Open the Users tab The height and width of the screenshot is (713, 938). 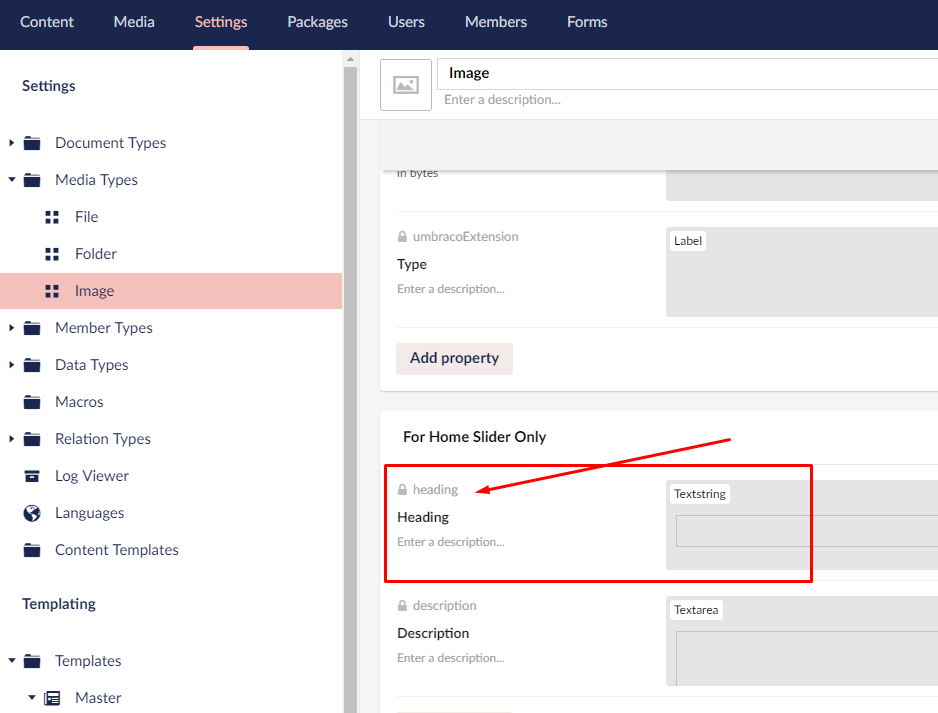click(x=406, y=22)
